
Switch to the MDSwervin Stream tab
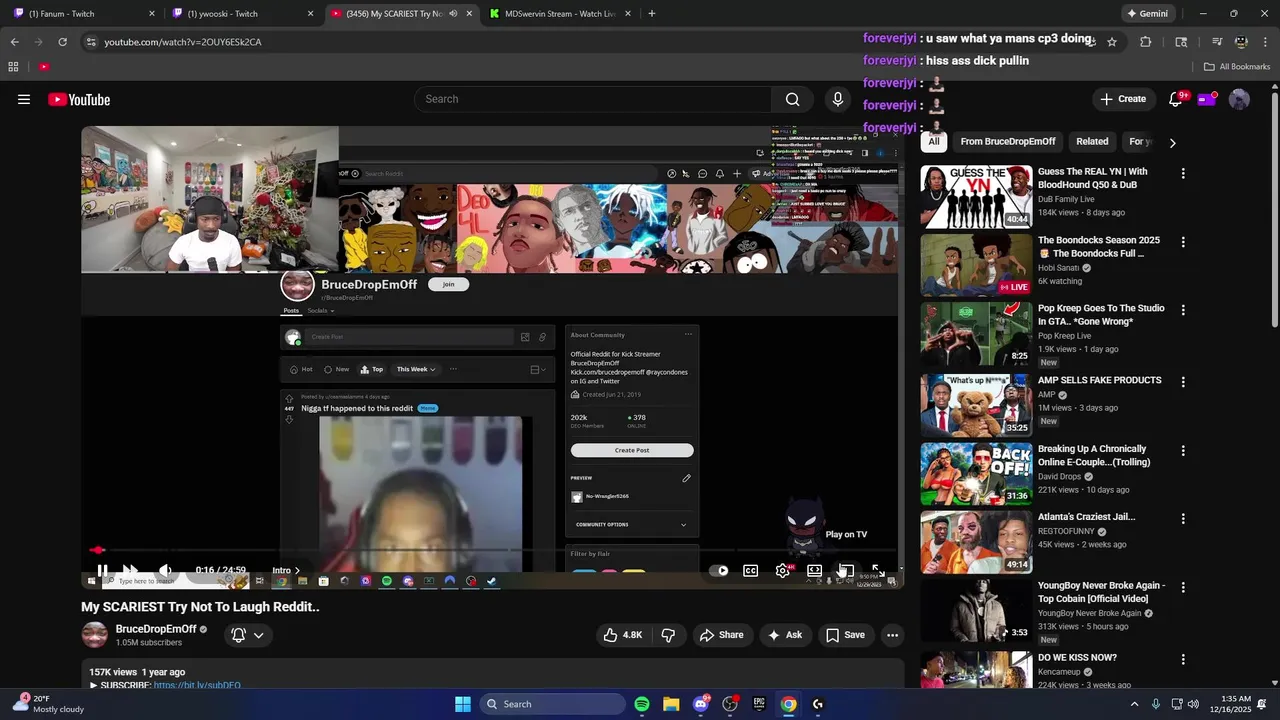(x=560, y=14)
